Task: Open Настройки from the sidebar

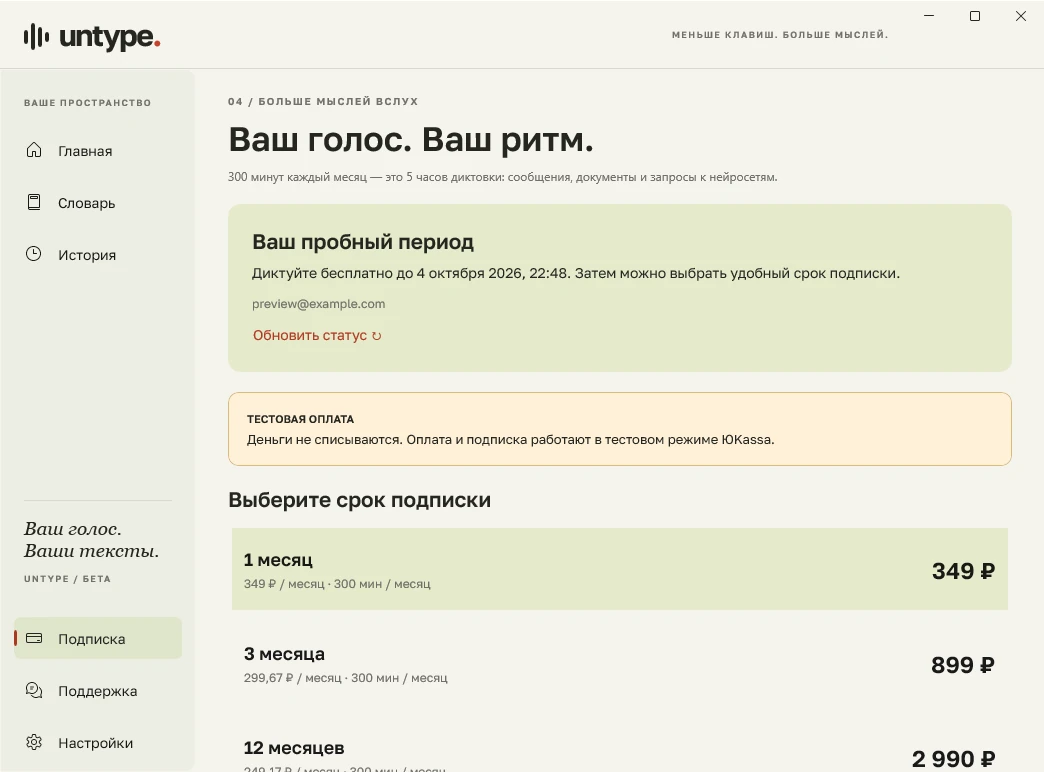Action: point(98,743)
